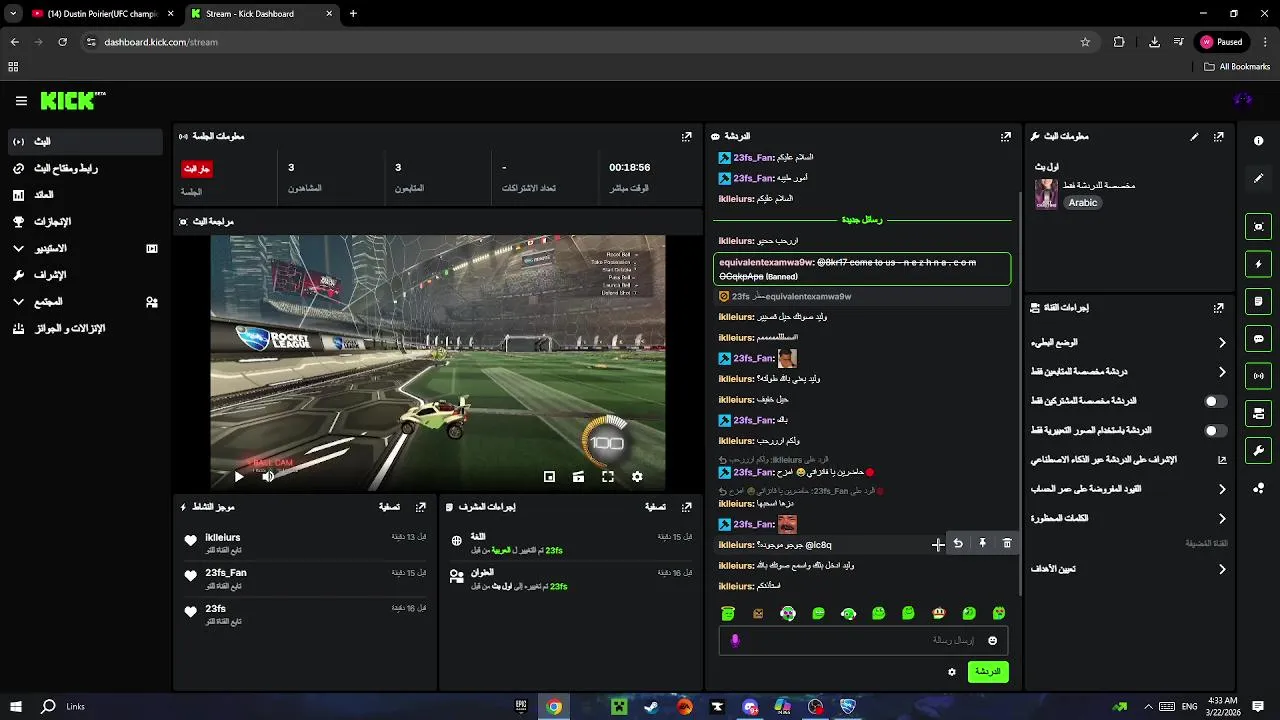Toggle theater mode in stream preview
This screenshot has height=720, width=1280.
(x=578, y=477)
